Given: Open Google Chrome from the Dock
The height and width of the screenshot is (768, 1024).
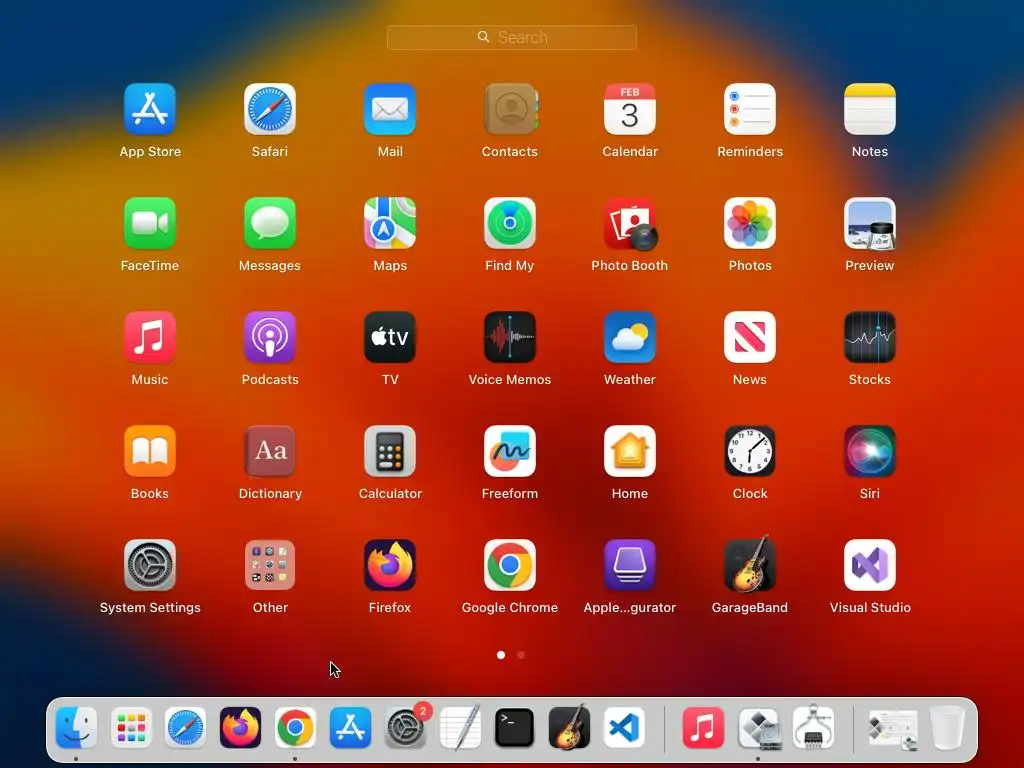Looking at the screenshot, I should [x=295, y=728].
